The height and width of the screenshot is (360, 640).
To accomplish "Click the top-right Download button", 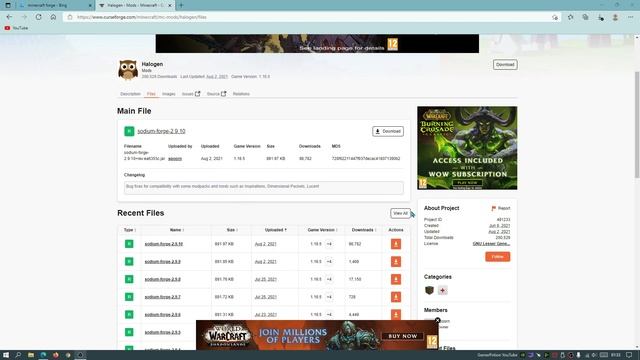I will click(505, 64).
